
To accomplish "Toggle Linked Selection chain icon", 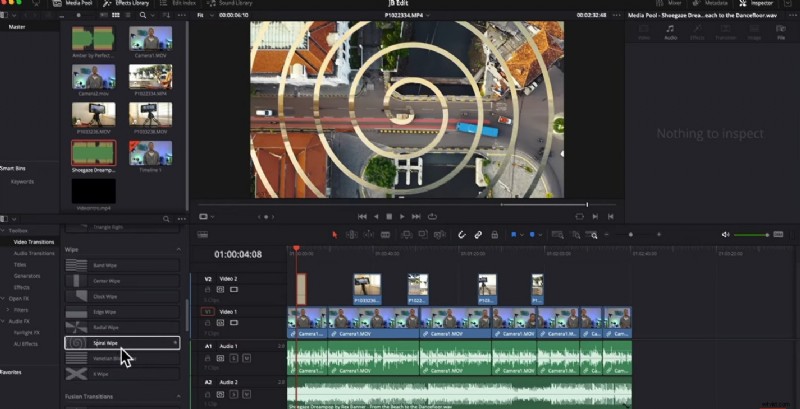I will [478, 235].
